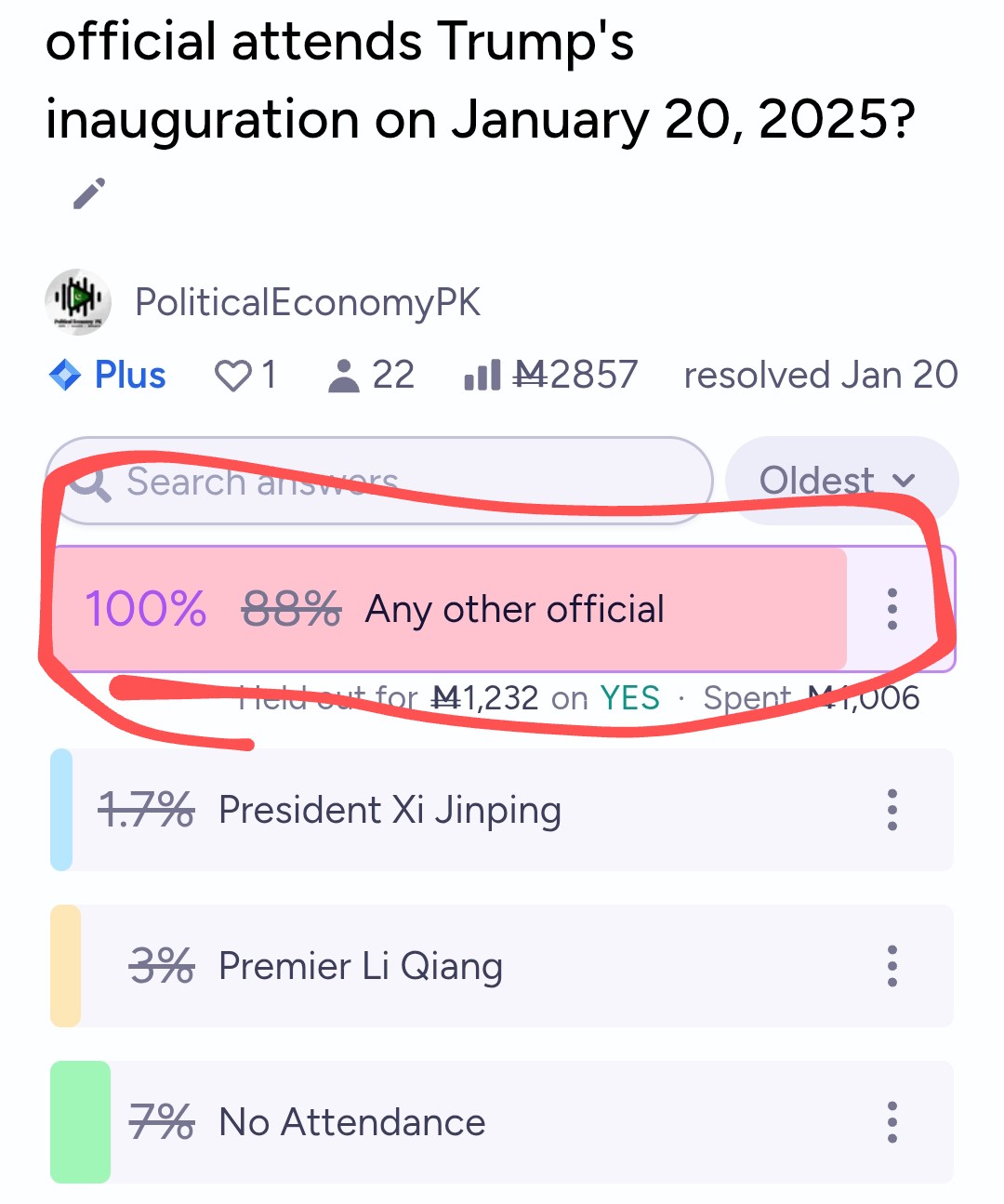
Task: Open PoliticalEconomyPK profile avatar
Action: 78,301
